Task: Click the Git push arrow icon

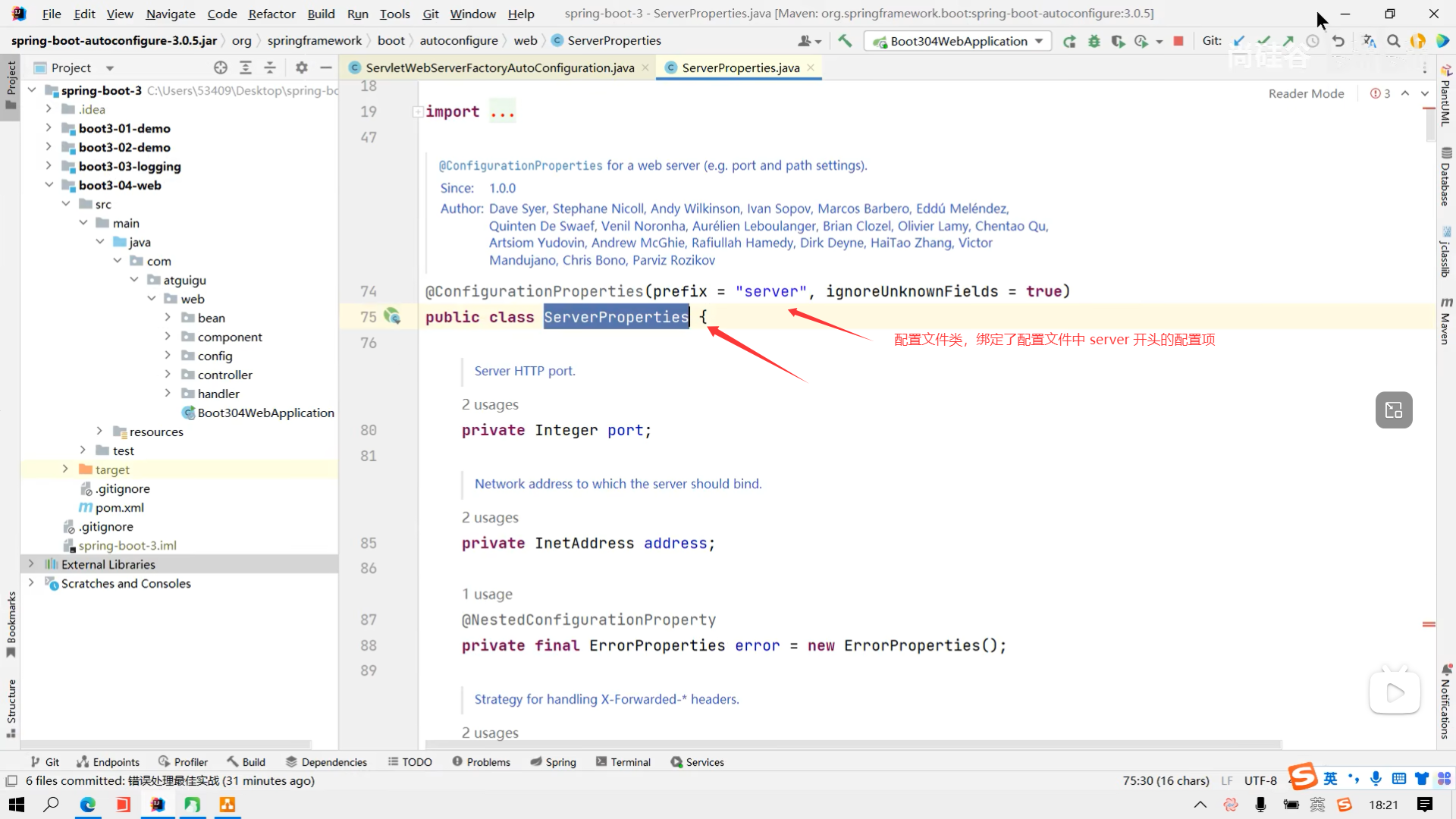Action: pos(1288,41)
